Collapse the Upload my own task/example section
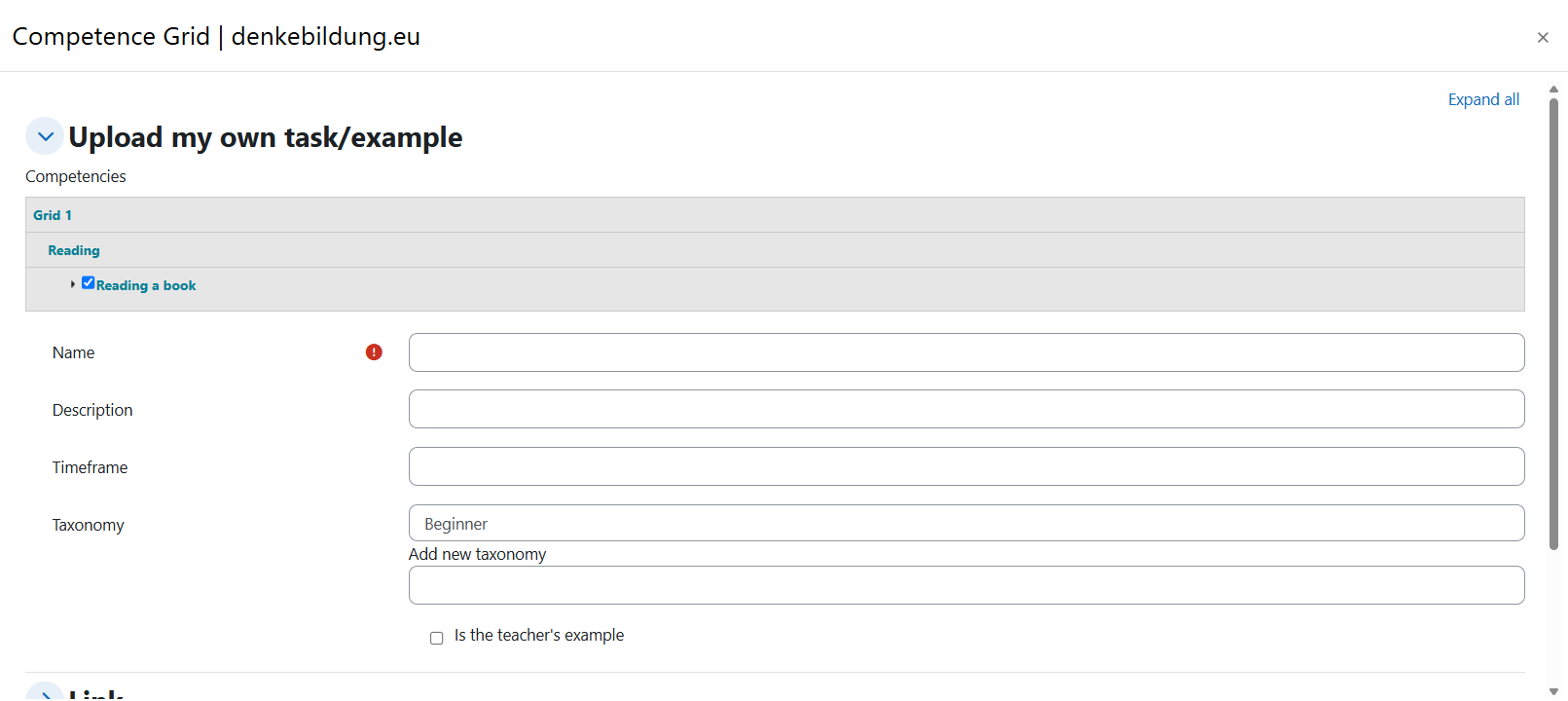 (45, 137)
